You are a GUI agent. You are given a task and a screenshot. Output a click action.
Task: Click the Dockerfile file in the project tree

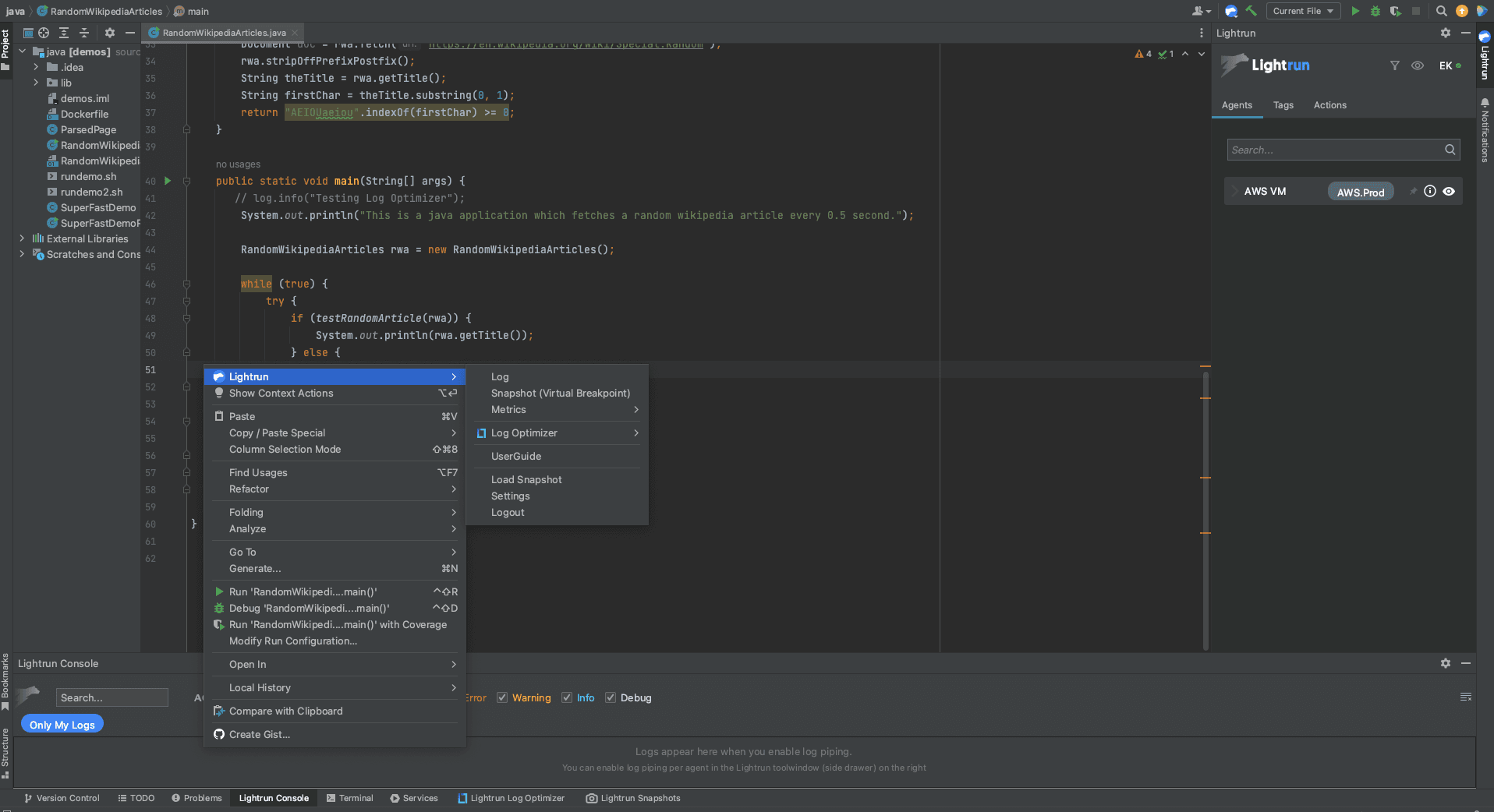84,114
